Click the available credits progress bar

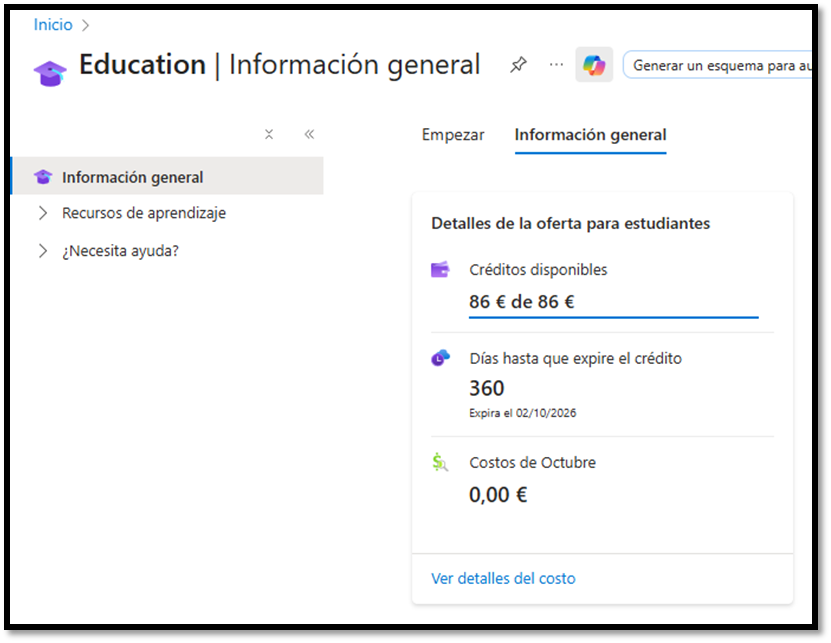[x=613, y=317]
